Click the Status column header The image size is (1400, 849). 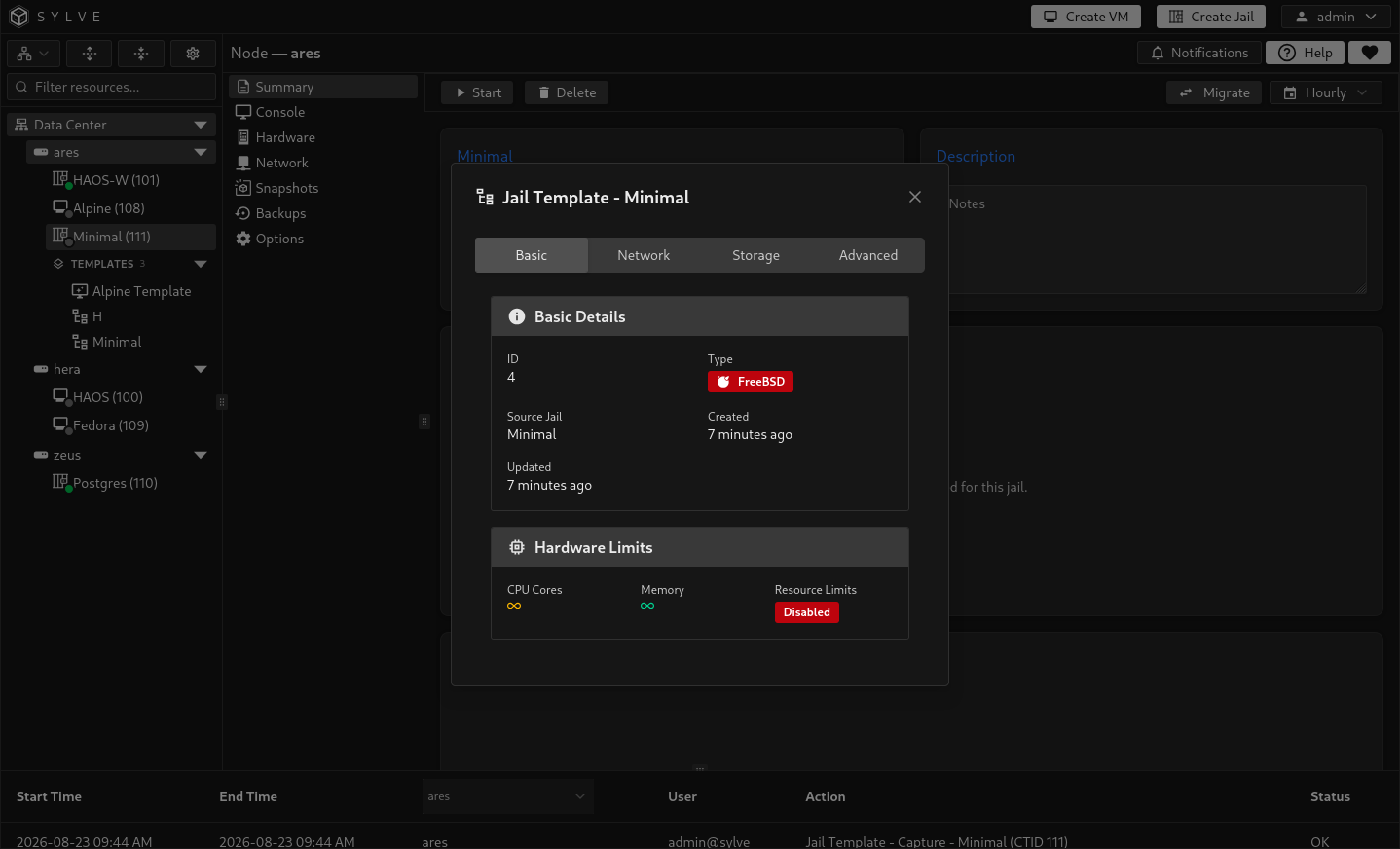pos(1330,796)
